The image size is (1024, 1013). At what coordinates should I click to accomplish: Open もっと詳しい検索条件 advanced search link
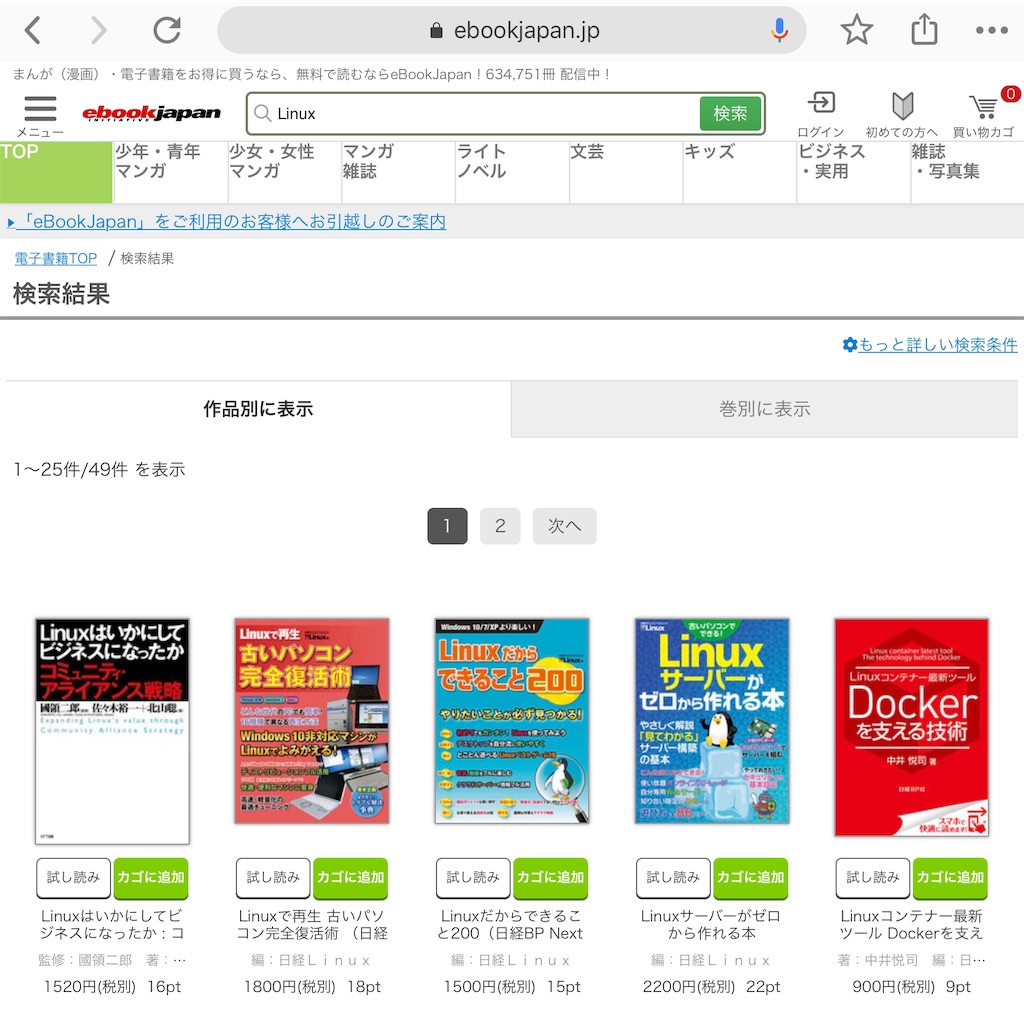(x=929, y=344)
